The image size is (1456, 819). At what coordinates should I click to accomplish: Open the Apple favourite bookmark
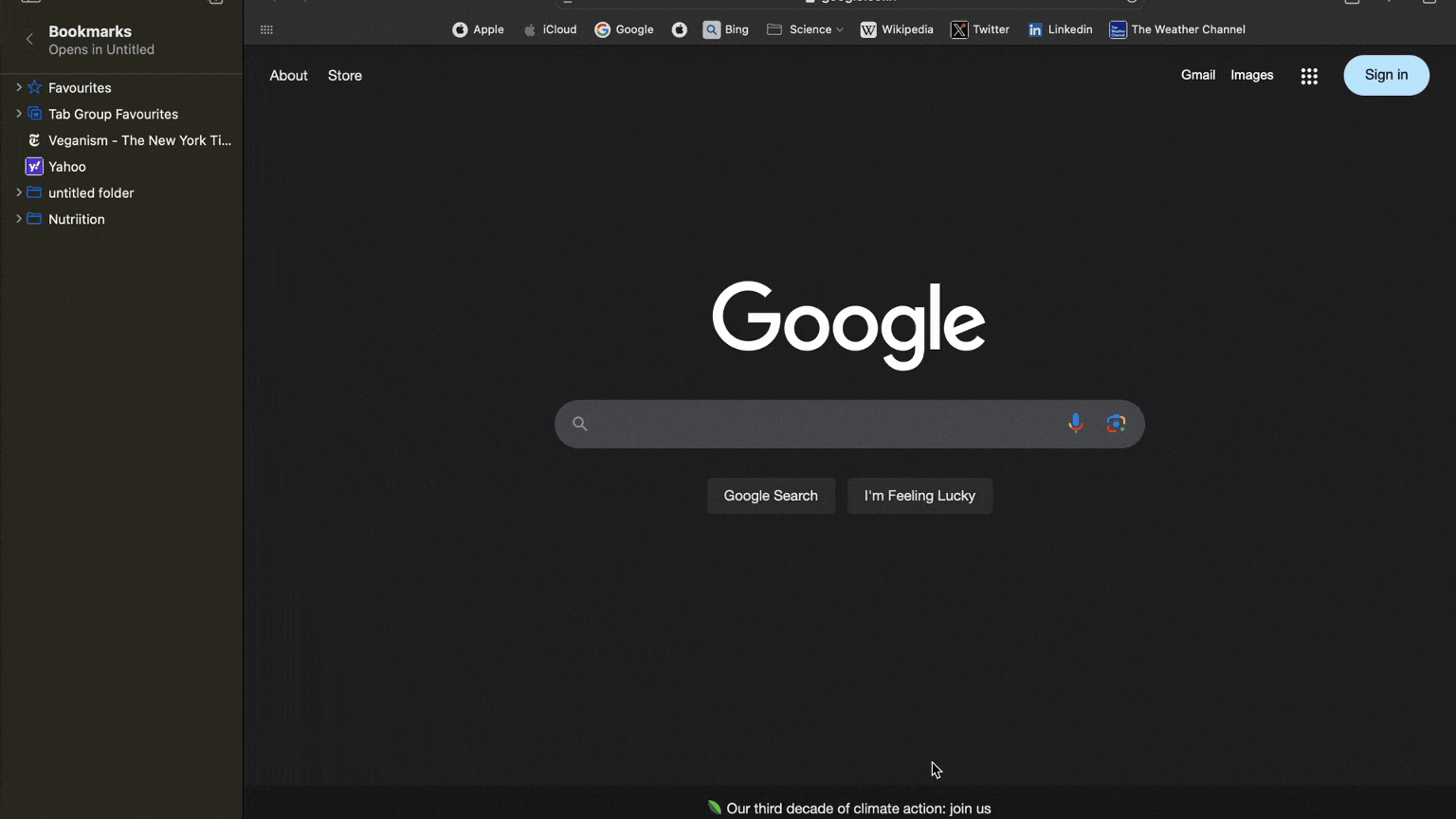pos(478,29)
